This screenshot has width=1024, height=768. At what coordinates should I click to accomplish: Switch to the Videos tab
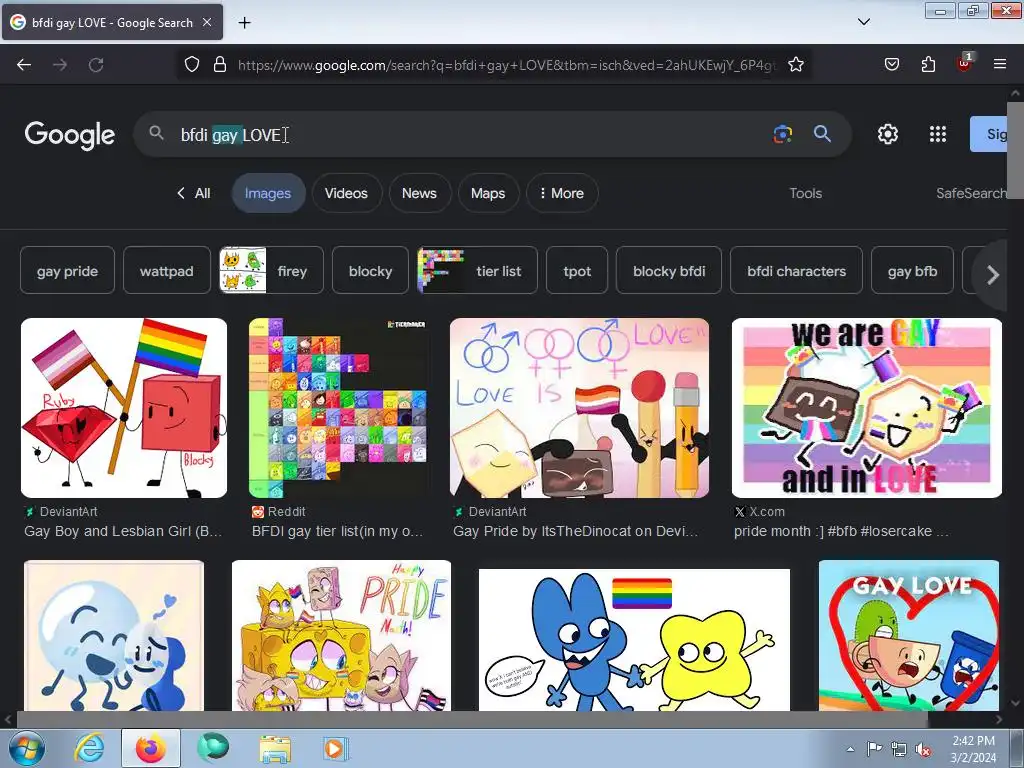point(346,193)
